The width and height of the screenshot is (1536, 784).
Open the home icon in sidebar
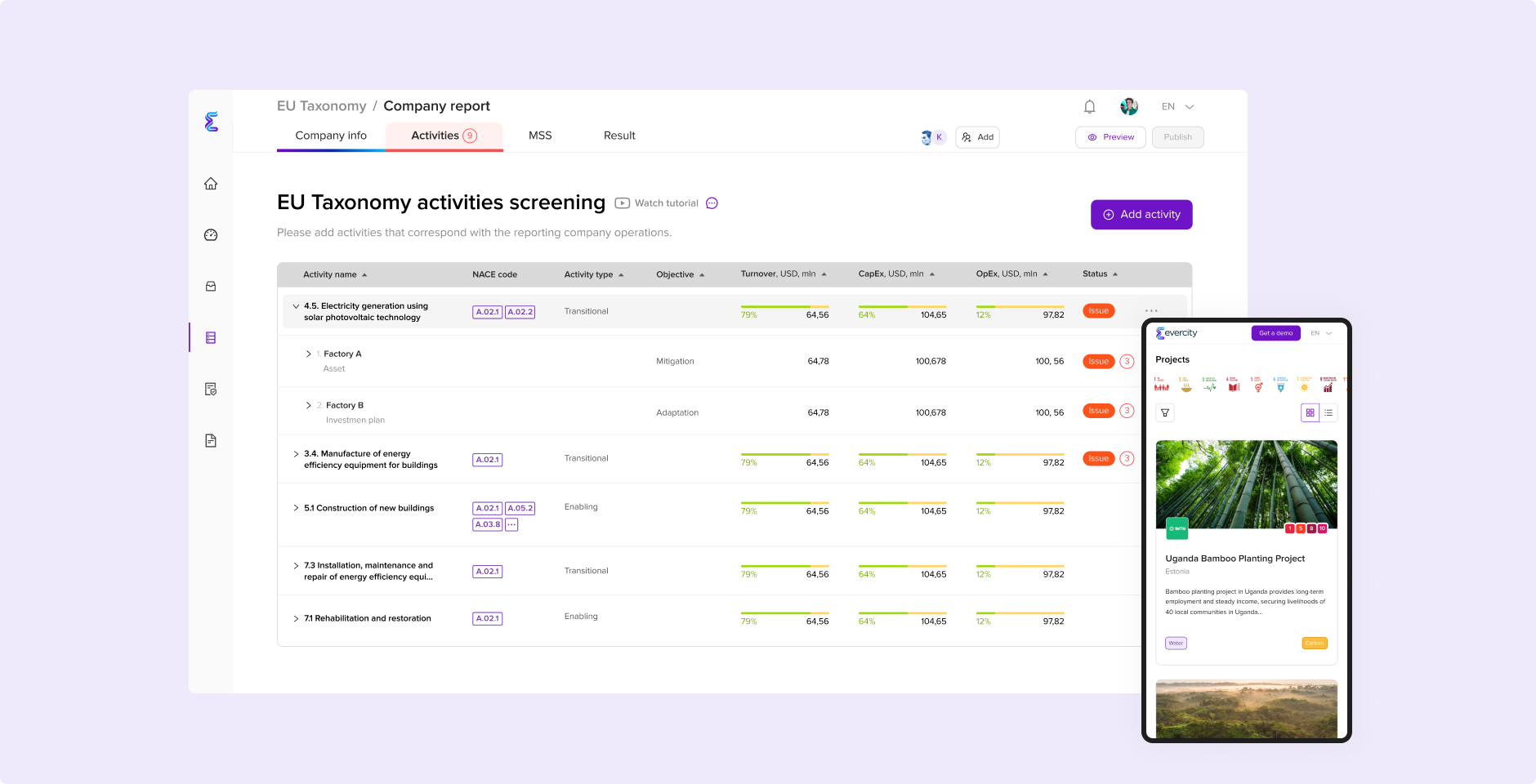pyautogui.click(x=211, y=184)
